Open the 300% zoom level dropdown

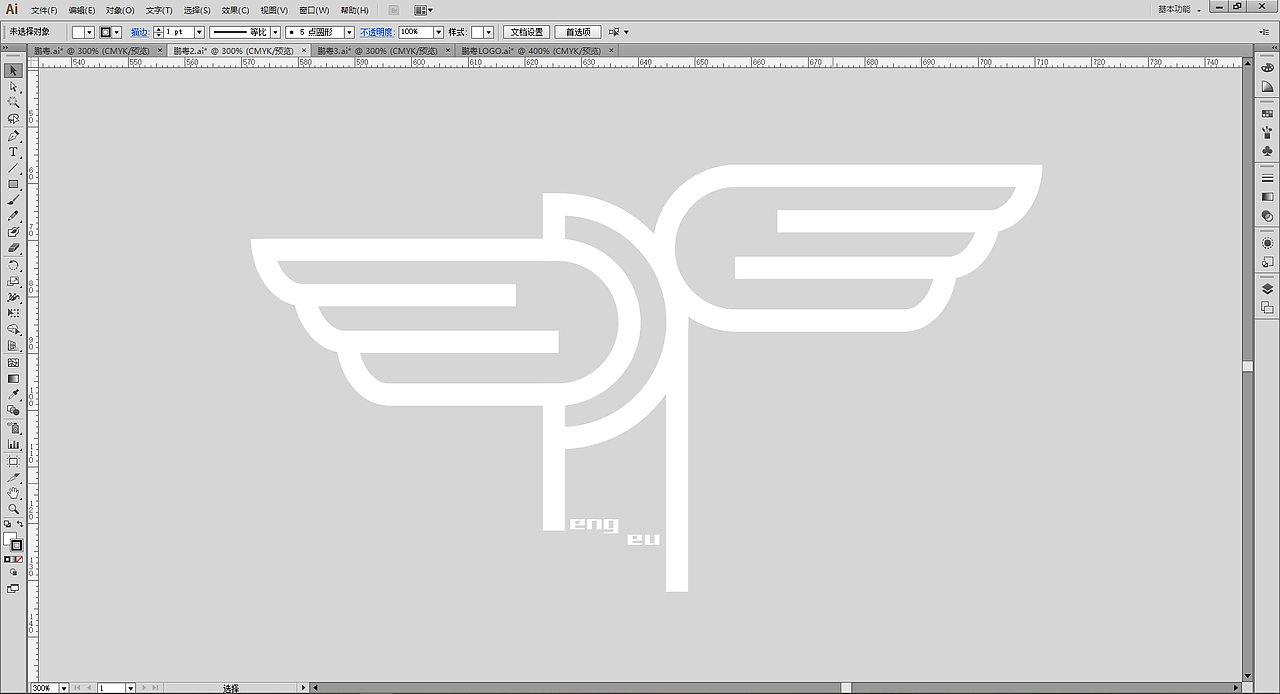click(64, 688)
